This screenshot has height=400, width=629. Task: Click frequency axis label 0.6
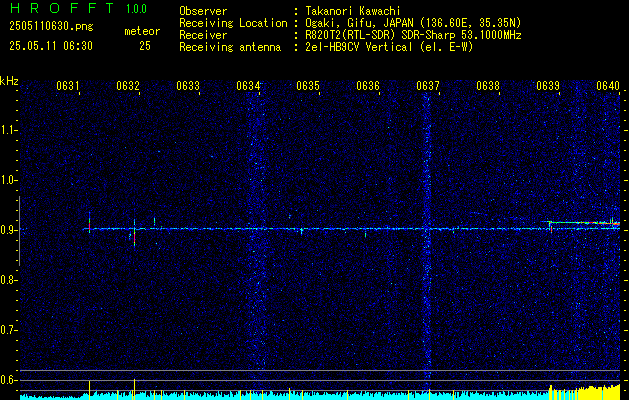tap(7, 380)
